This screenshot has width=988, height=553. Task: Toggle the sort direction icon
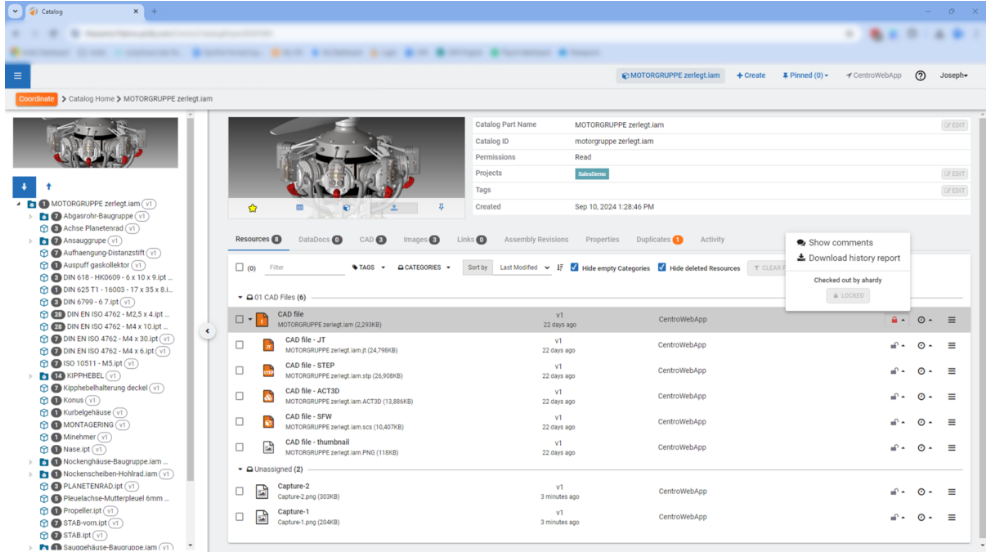tap(560, 268)
